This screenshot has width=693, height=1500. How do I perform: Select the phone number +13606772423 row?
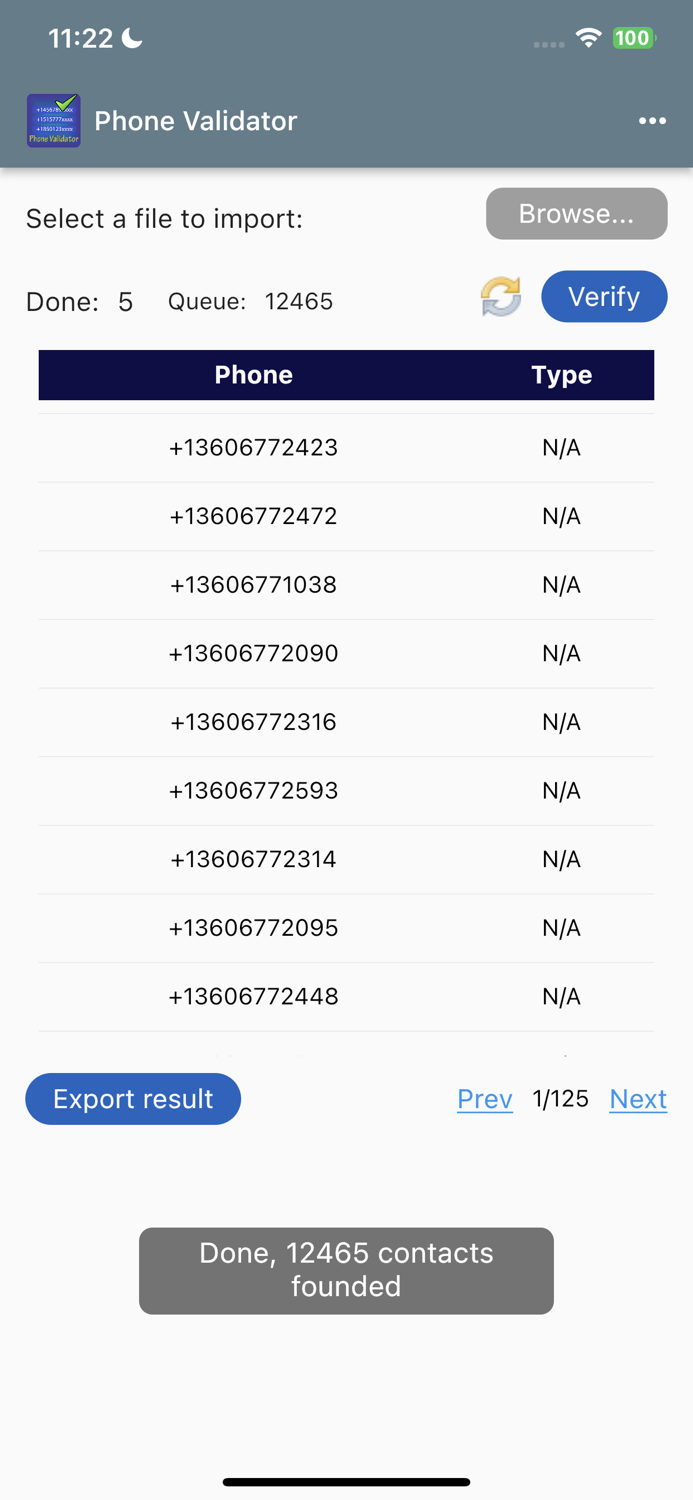pyautogui.click(x=253, y=447)
